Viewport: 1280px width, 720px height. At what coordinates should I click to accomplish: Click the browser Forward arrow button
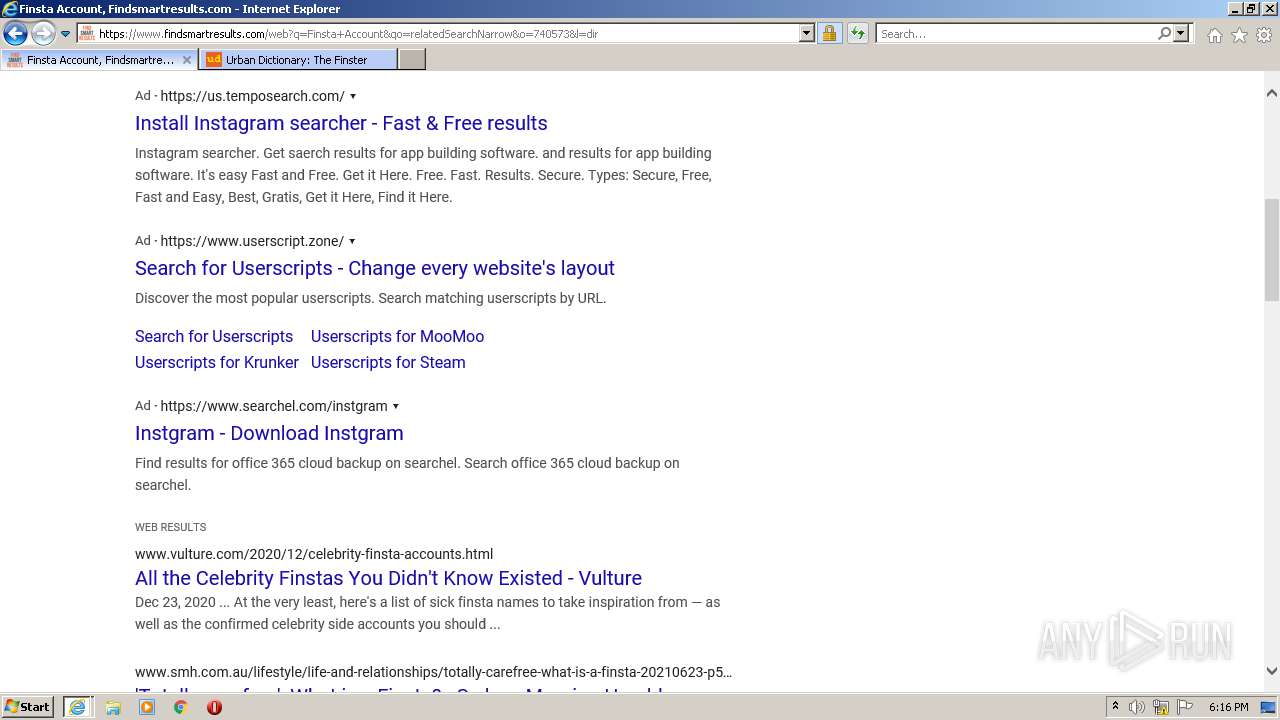point(42,34)
